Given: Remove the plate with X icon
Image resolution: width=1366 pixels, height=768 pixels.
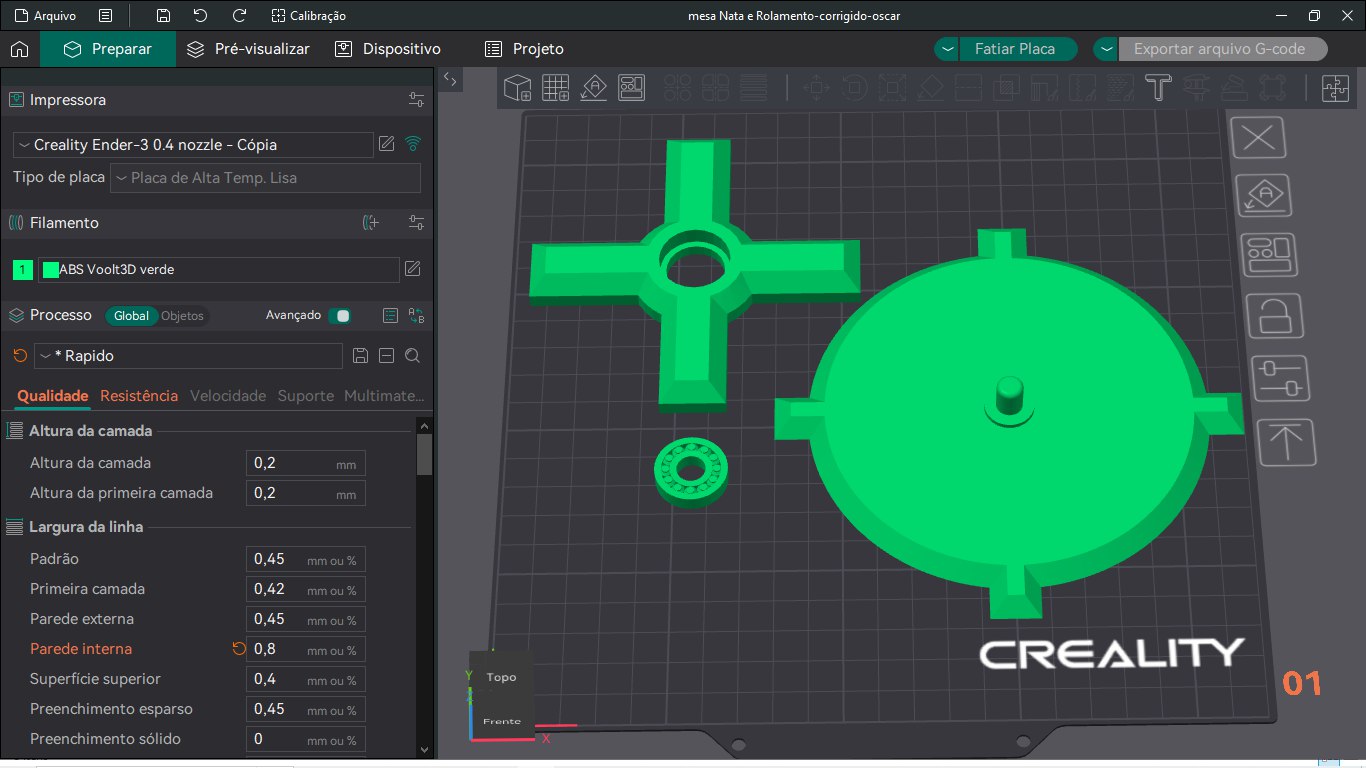Looking at the screenshot, I should tap(1258, 137).
